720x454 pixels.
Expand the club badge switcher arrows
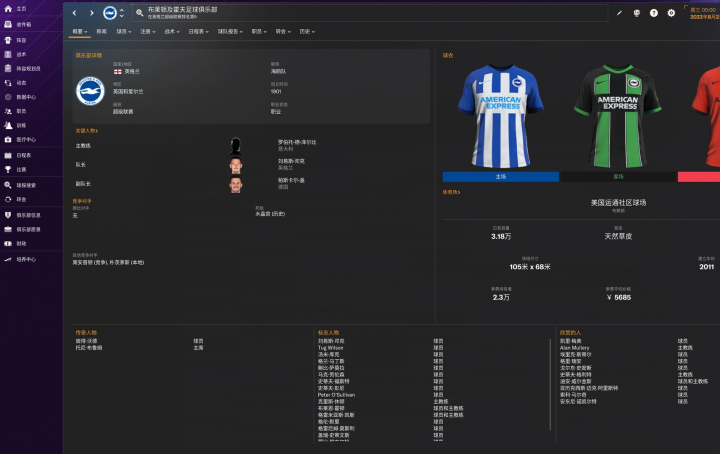pyautogui.click(x=122, y=13)
